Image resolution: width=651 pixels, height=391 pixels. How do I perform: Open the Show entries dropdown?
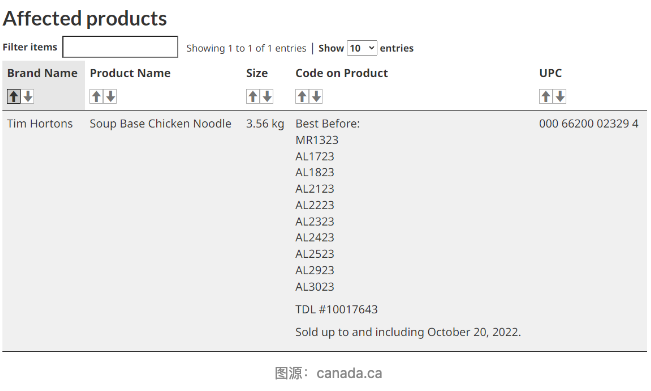coord(362,48)
